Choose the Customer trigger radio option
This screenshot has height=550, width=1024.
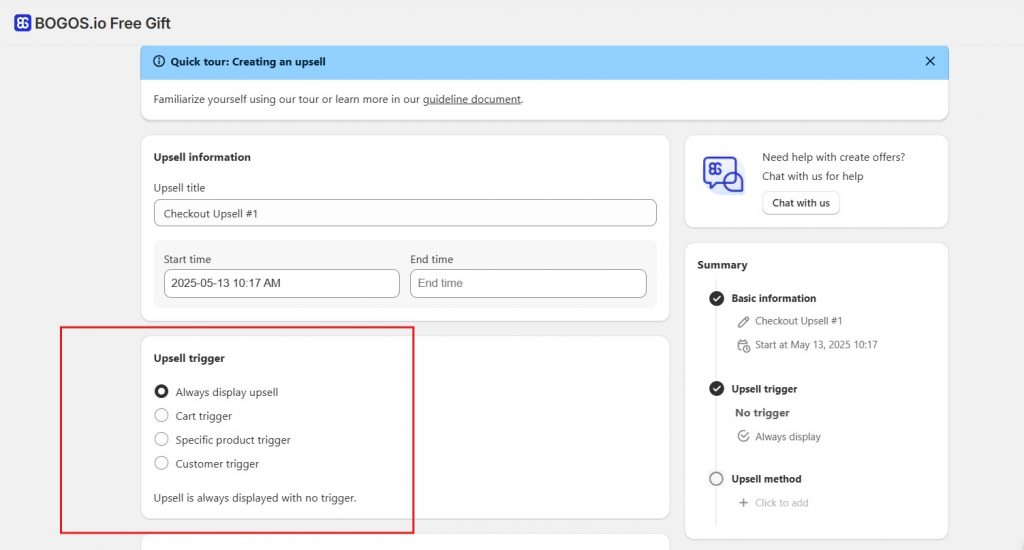coord(161,463)
